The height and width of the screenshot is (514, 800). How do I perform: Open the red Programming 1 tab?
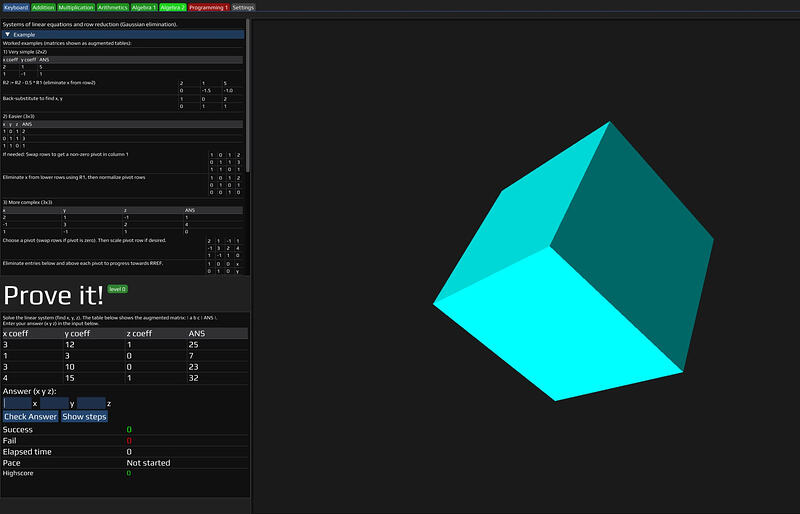coord(208,8)
